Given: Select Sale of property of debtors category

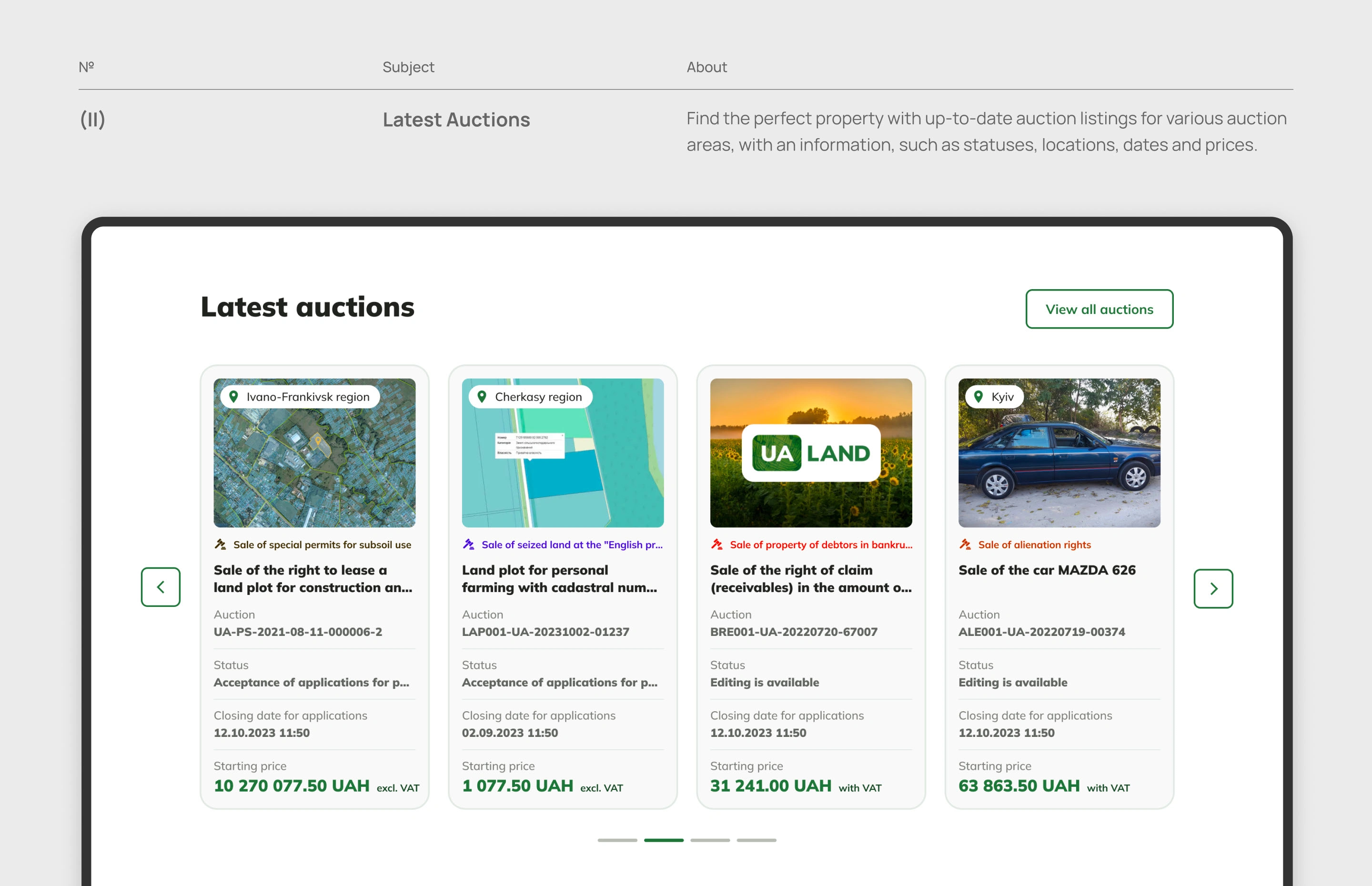Looking at the screenshot, I should click(x=821, y=545).
